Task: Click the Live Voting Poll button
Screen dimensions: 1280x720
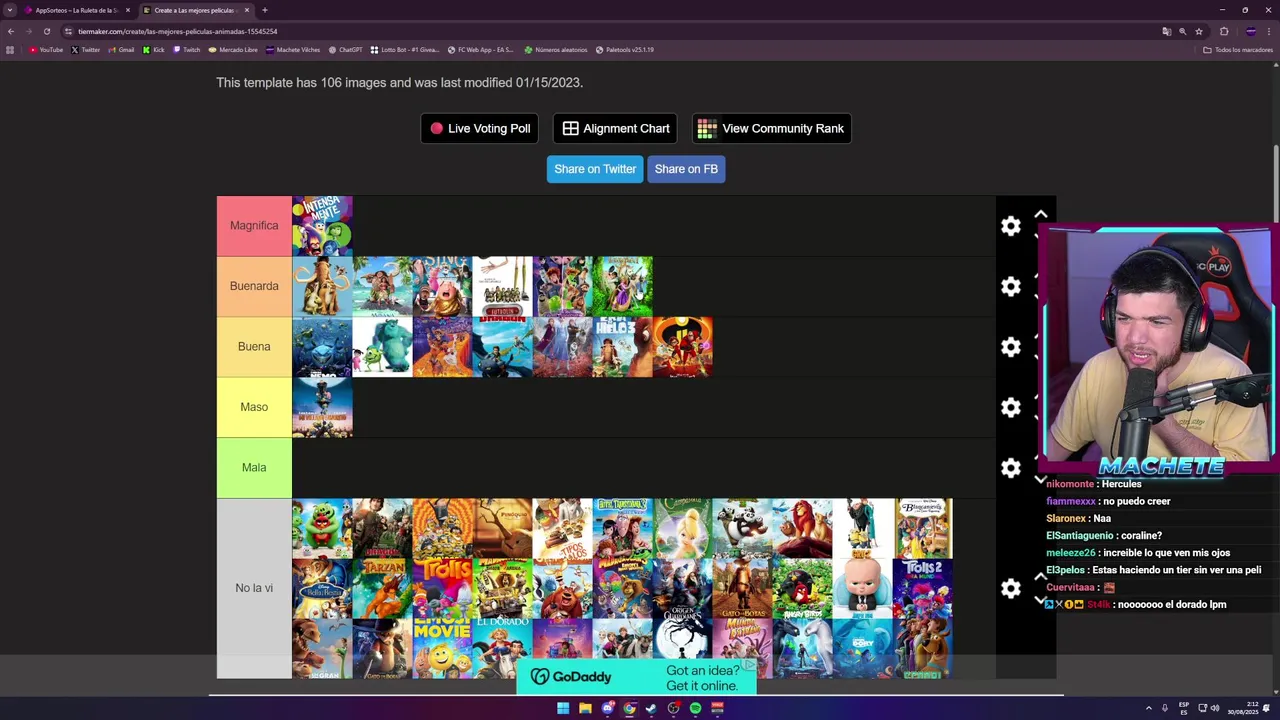Action: (x=480, y=128)
